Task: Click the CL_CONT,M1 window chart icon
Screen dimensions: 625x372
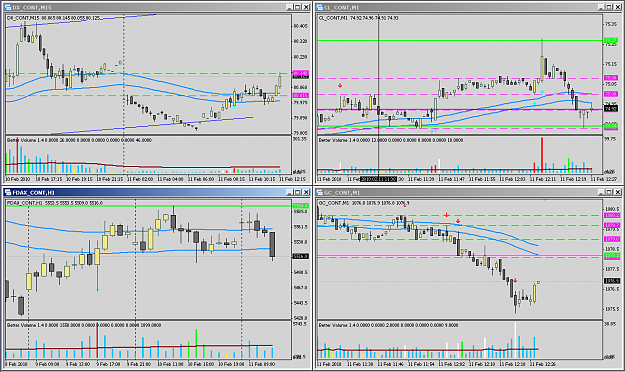Action: (320, 7)
